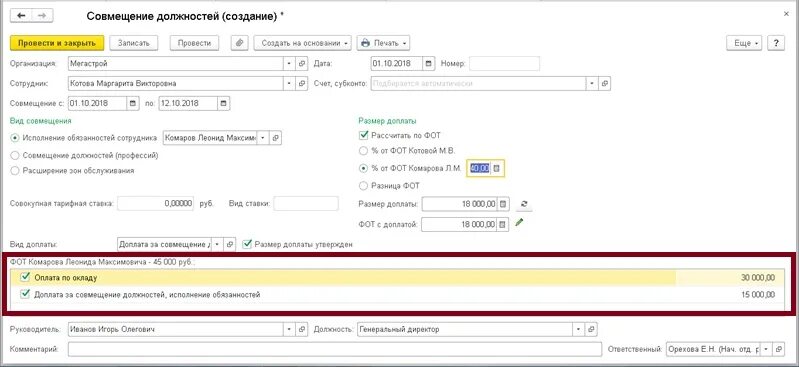Click the Провести и закрыть button
This screenshot has width=799, height=367.
(57, 43)
